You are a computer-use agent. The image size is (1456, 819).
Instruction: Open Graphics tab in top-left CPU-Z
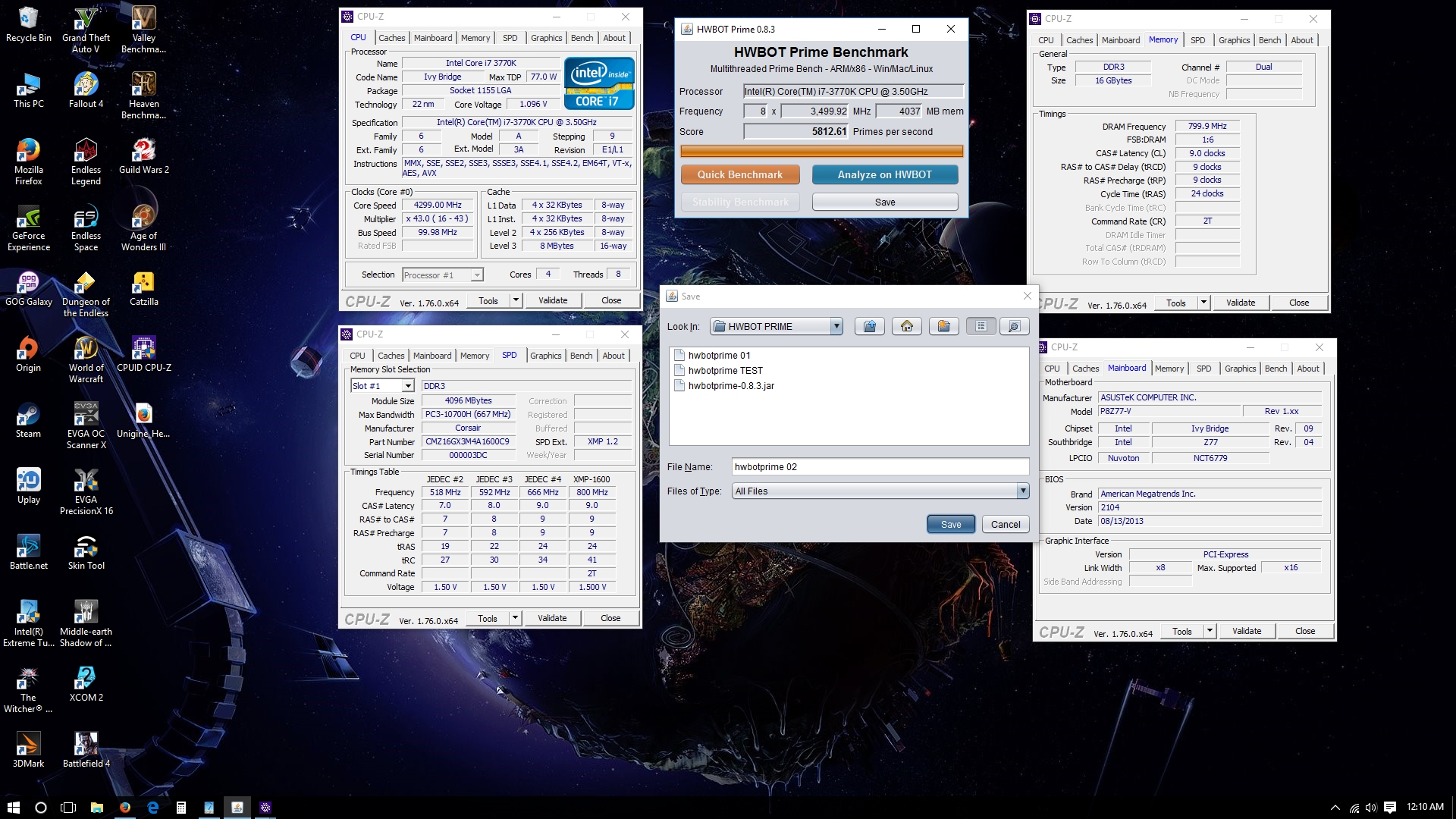pyautogui.click(x=546, y=38)
